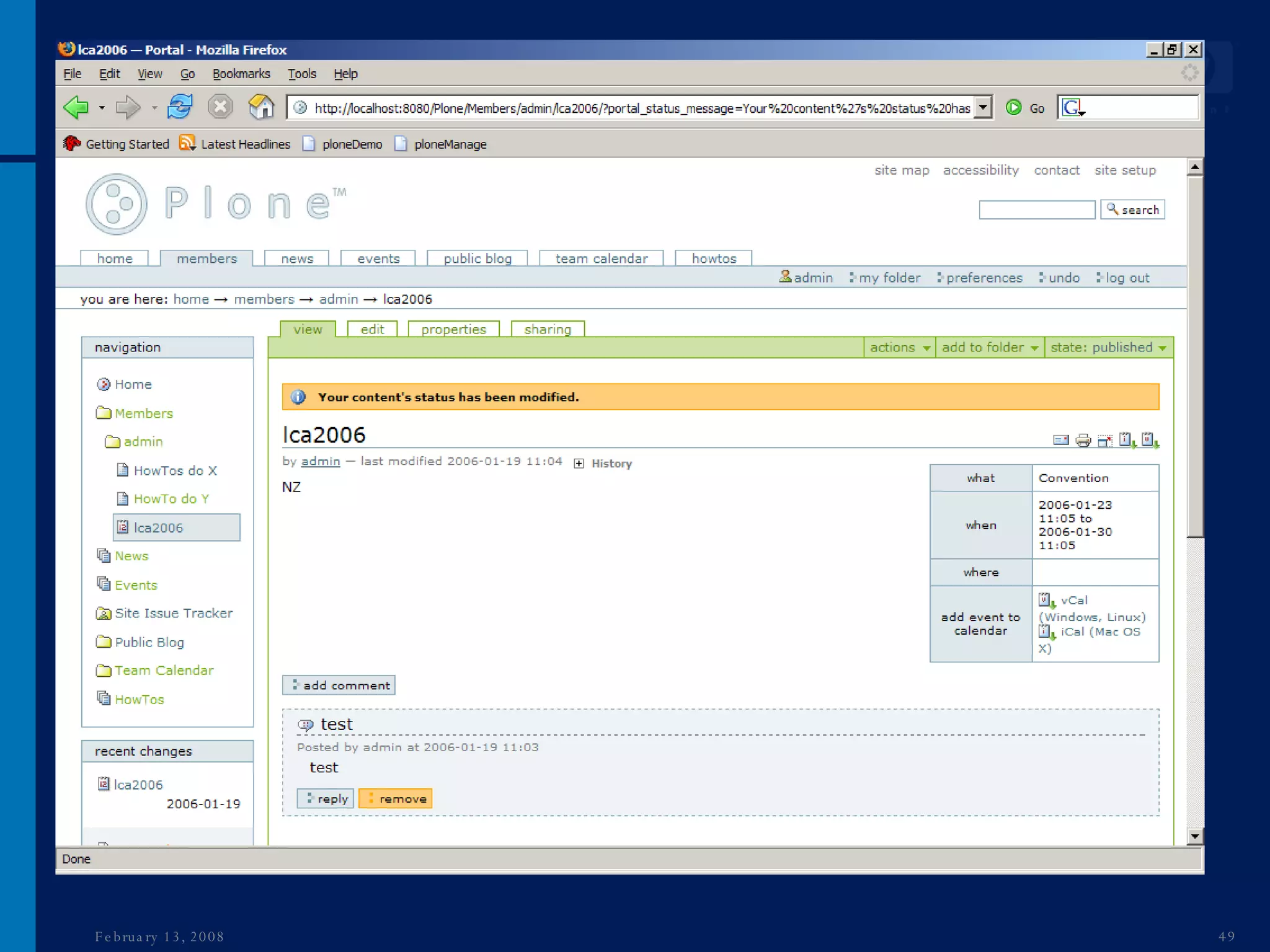Click the Firefox home toolbar icon
The height and width of the screenshot is (952, 1270).
[261, 107]
